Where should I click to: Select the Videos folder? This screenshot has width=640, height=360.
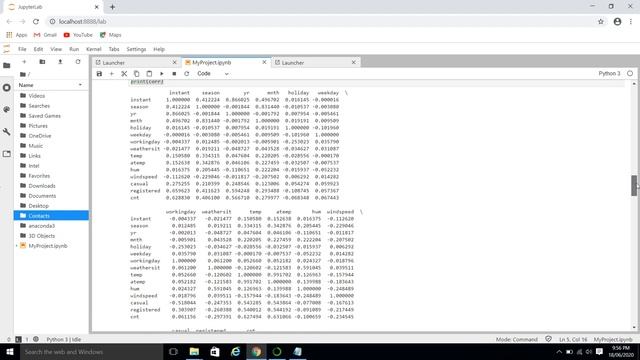(51, 96)
